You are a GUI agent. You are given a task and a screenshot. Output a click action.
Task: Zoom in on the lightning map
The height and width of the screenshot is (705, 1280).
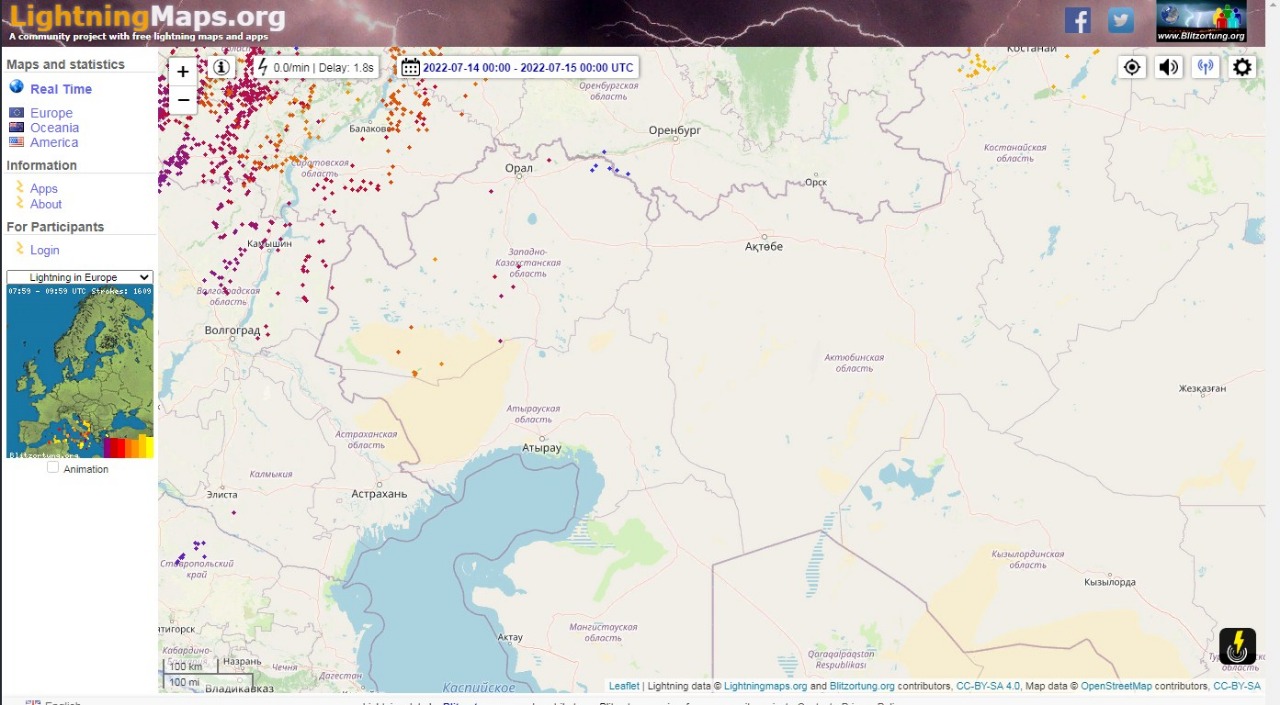183,72
